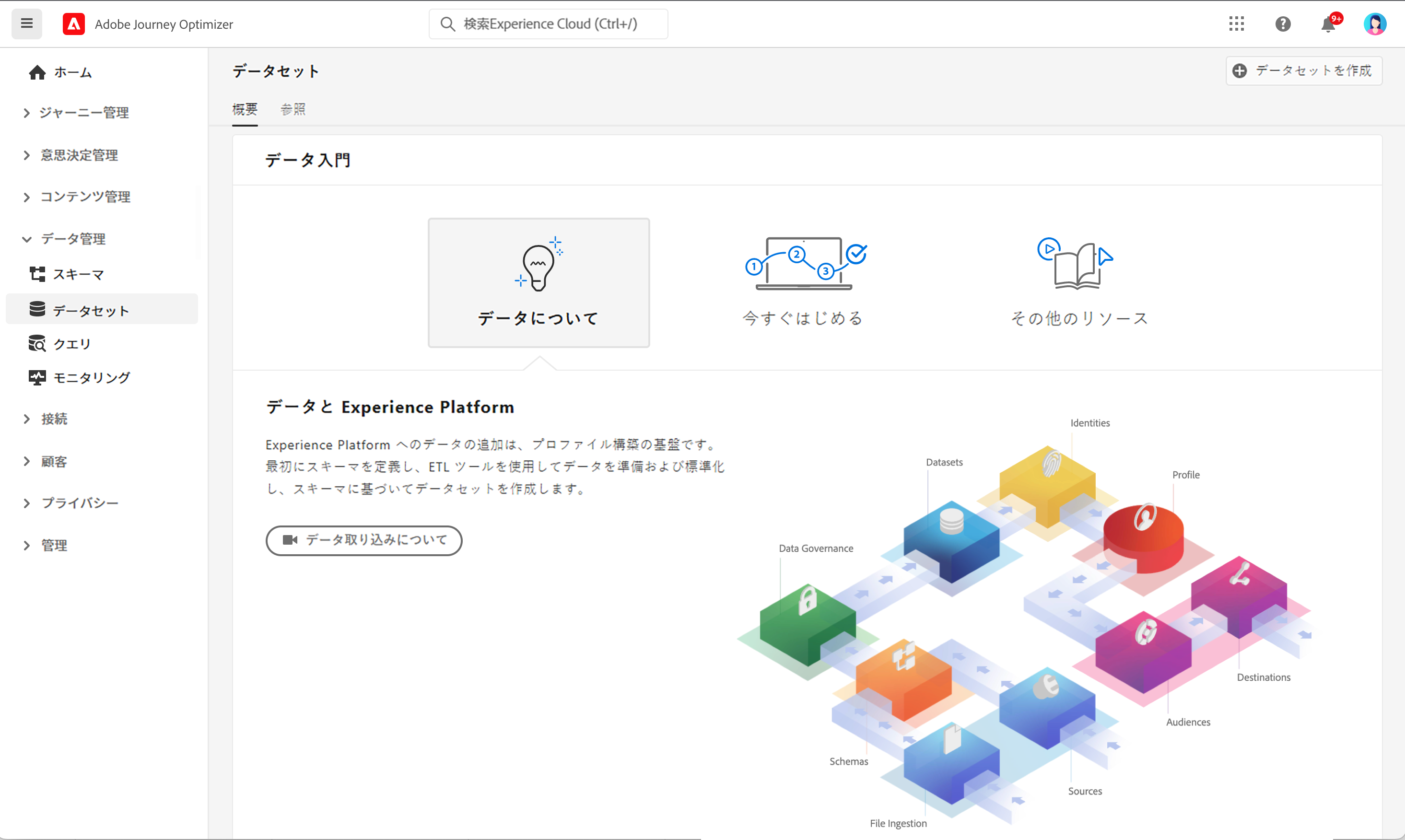
Task: Open the help question mark icon
Action: point(1283,24)
